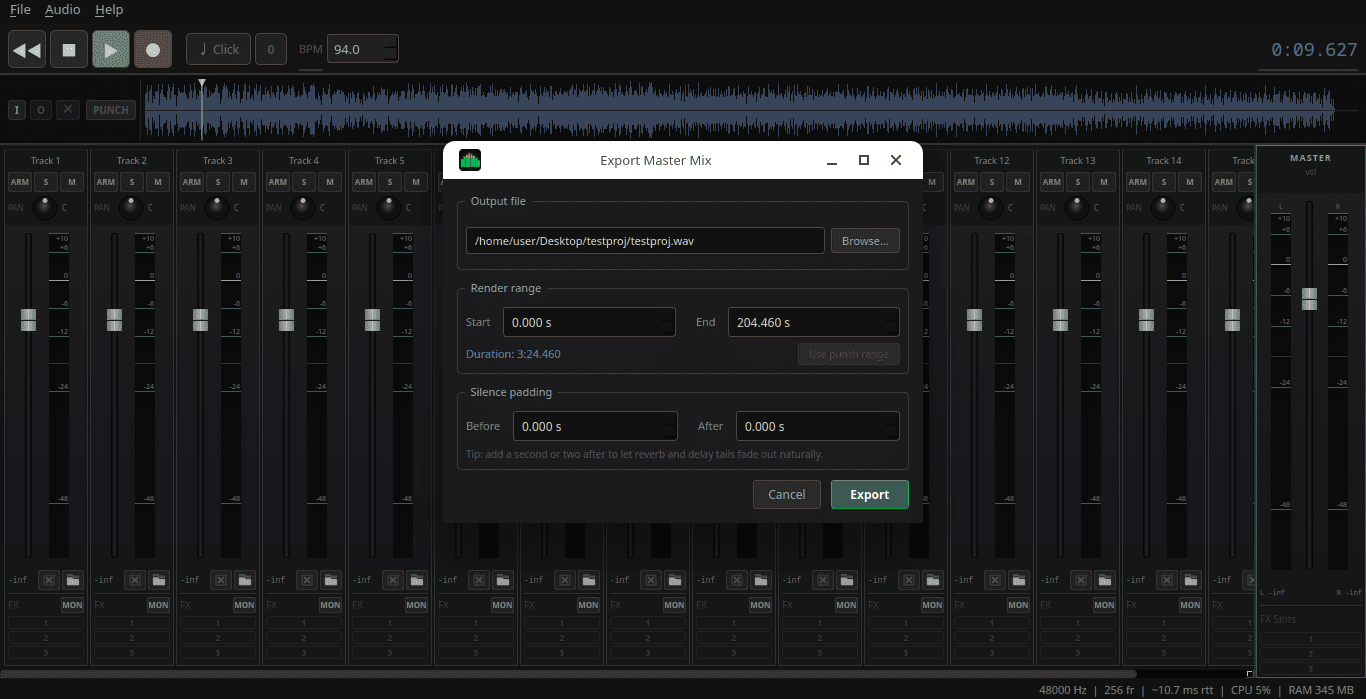The height and width of the screenshot is (699, 1366).
Task: Clear Track 14 audio with X icon
Action: 1166,580
